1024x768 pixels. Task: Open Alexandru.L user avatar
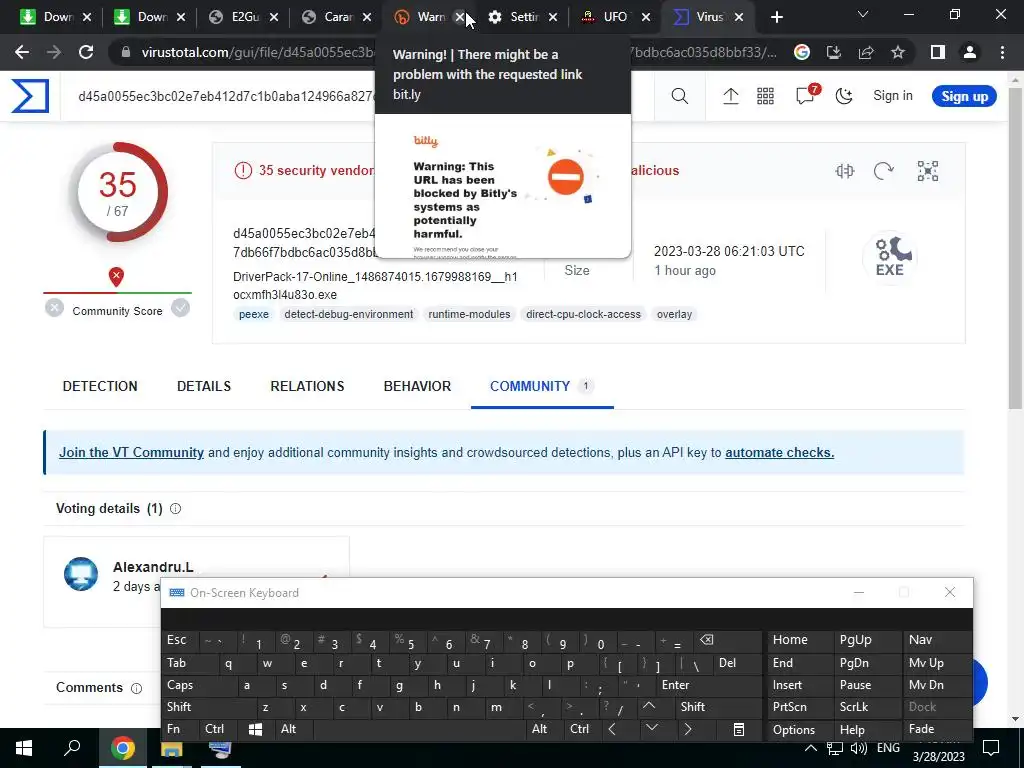point(81,574)
